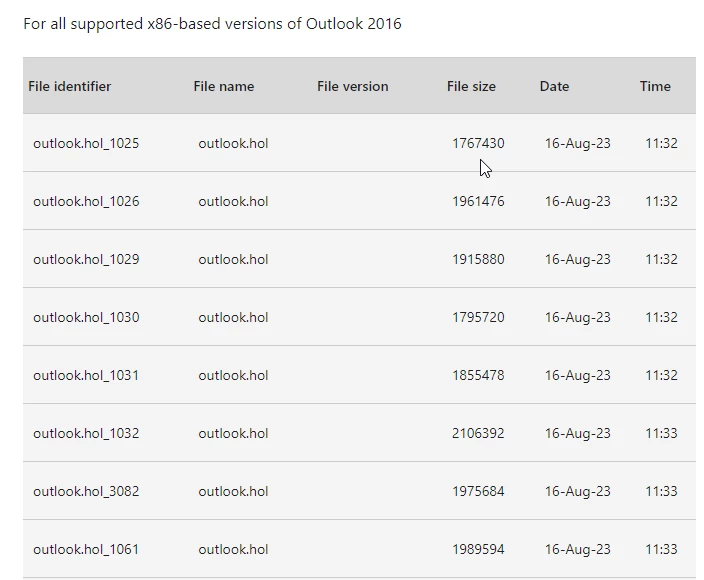704x580 pixels.
Task: Click file size value 1915880
Action: click(x=478, y=259)
